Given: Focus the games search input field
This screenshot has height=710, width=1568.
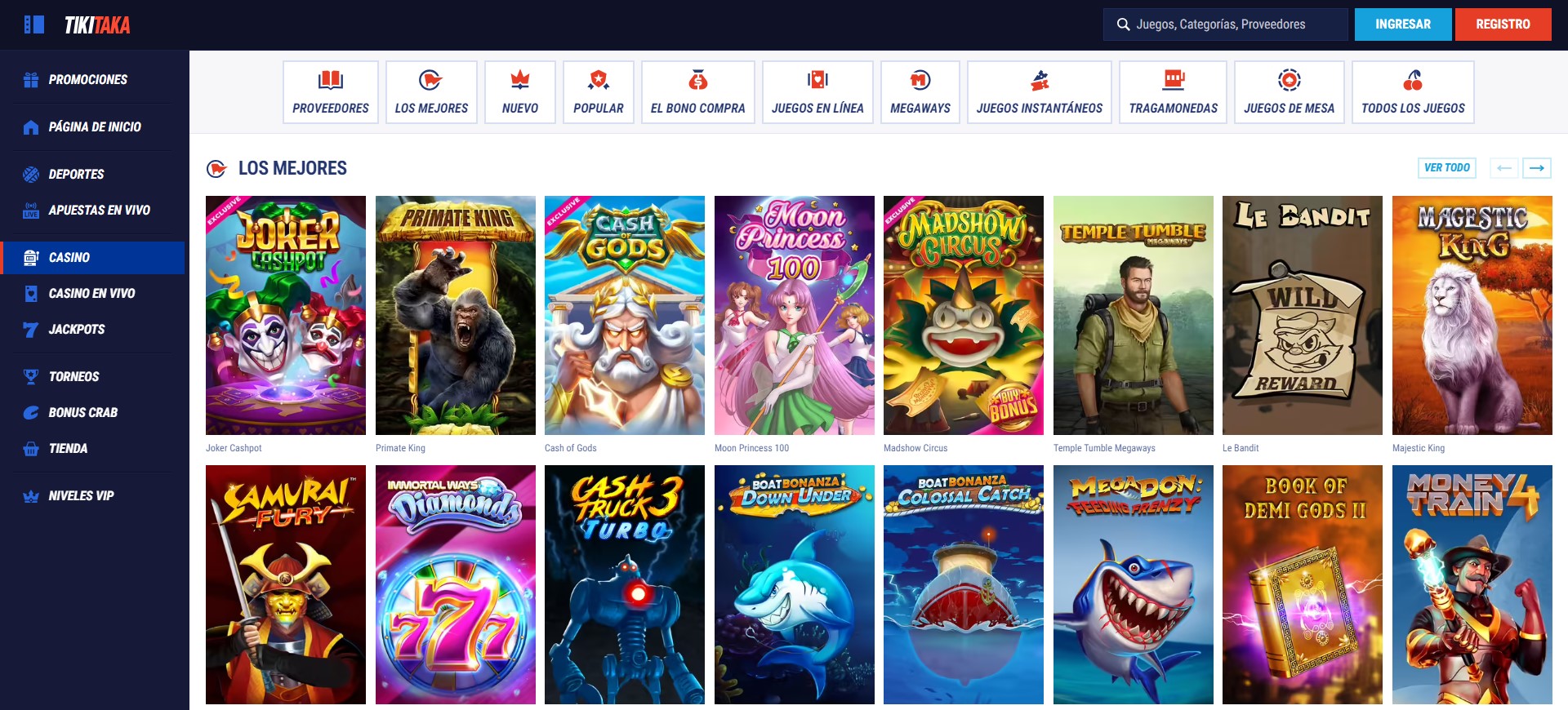Looking at the screenshot, I should point(1225,24).
